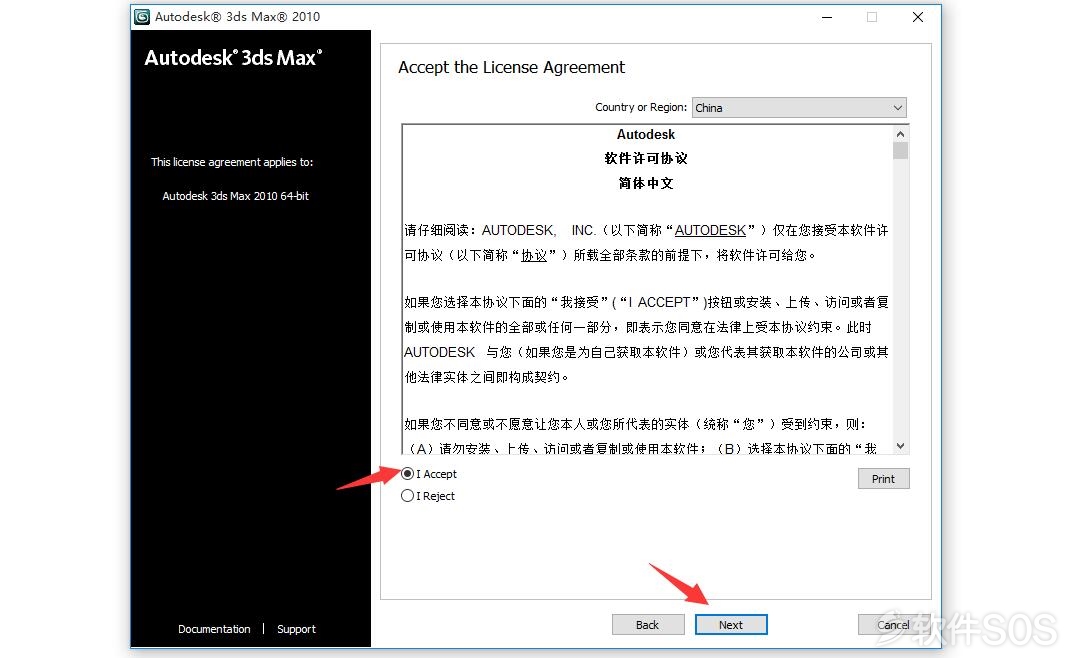The height and width of the screenshot is (658, 1073).
Task: Click the 'Accept the License Agreement' heading
Action: 511,67
